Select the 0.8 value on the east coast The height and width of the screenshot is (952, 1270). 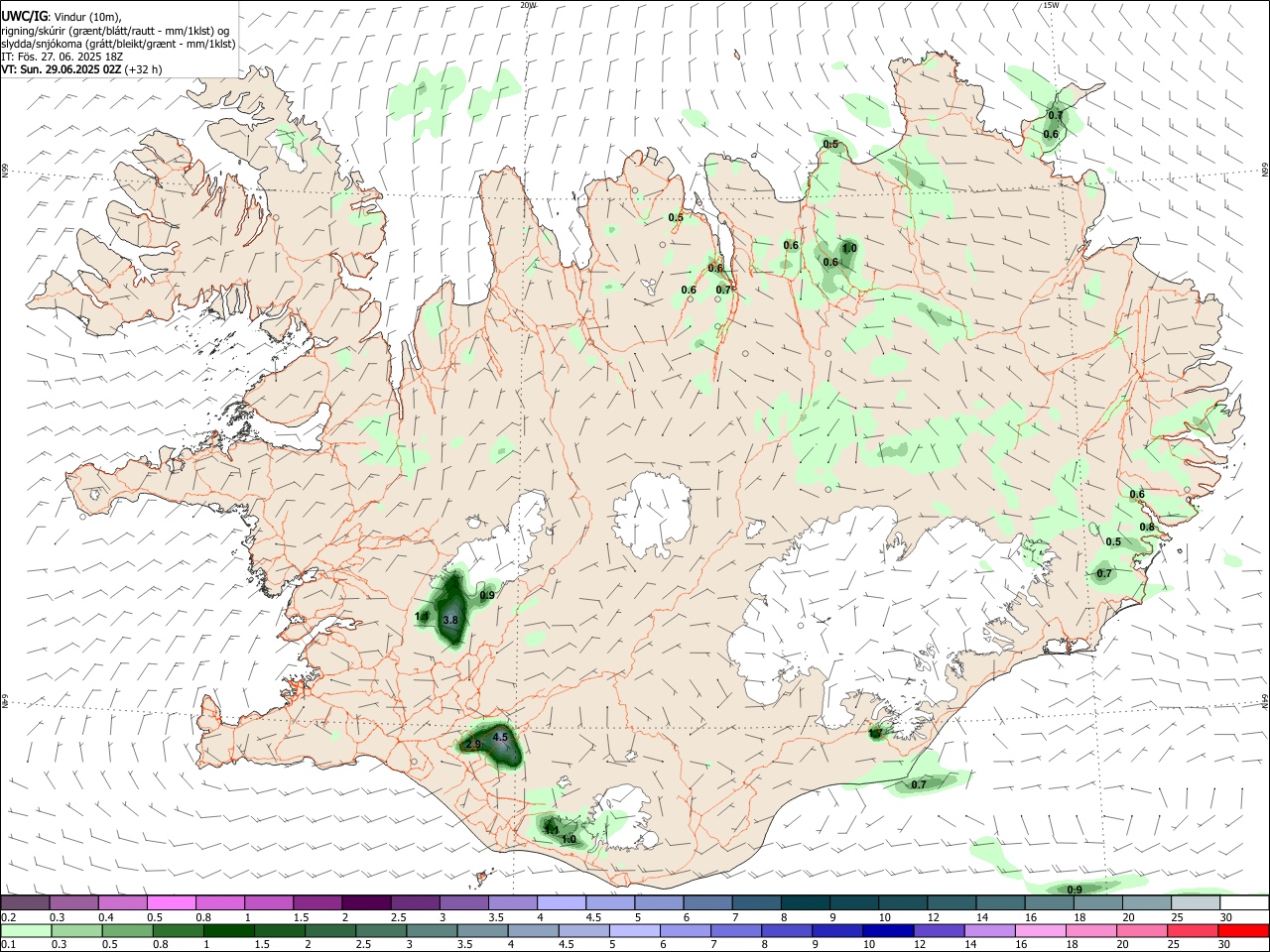[x=1147, y=528]
